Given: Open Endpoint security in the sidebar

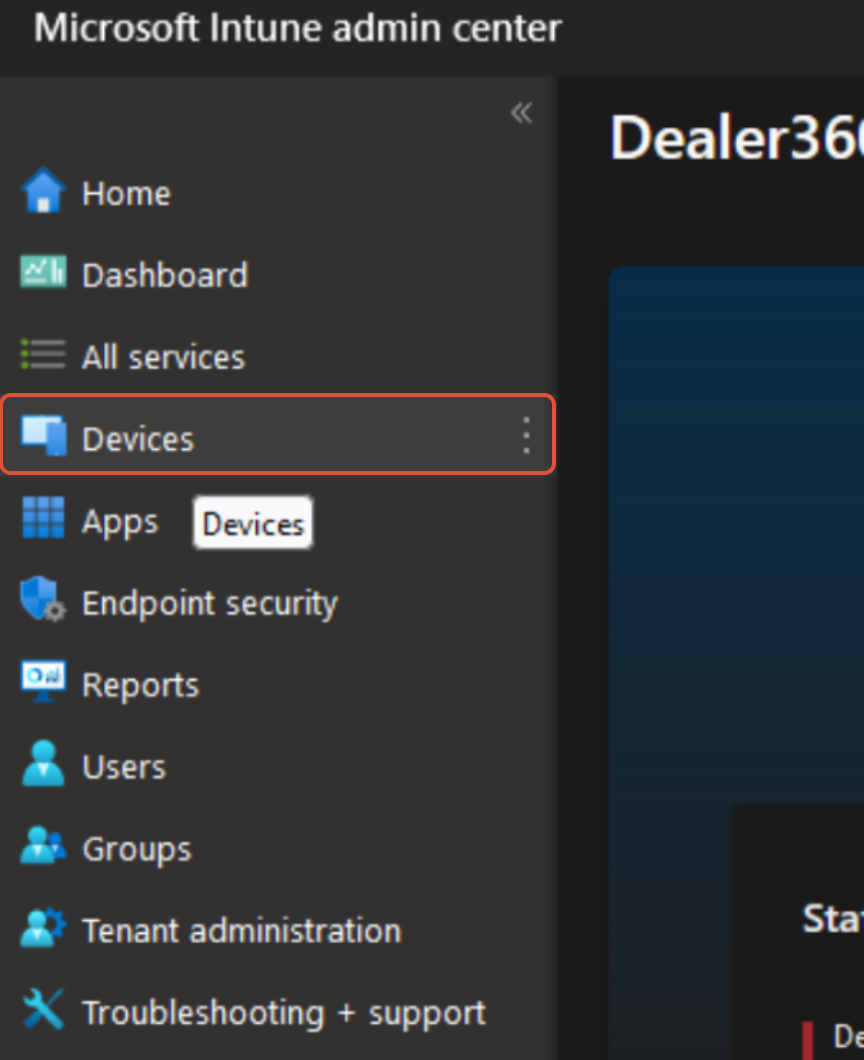Looking at the screenshot, I should [210, 604].
